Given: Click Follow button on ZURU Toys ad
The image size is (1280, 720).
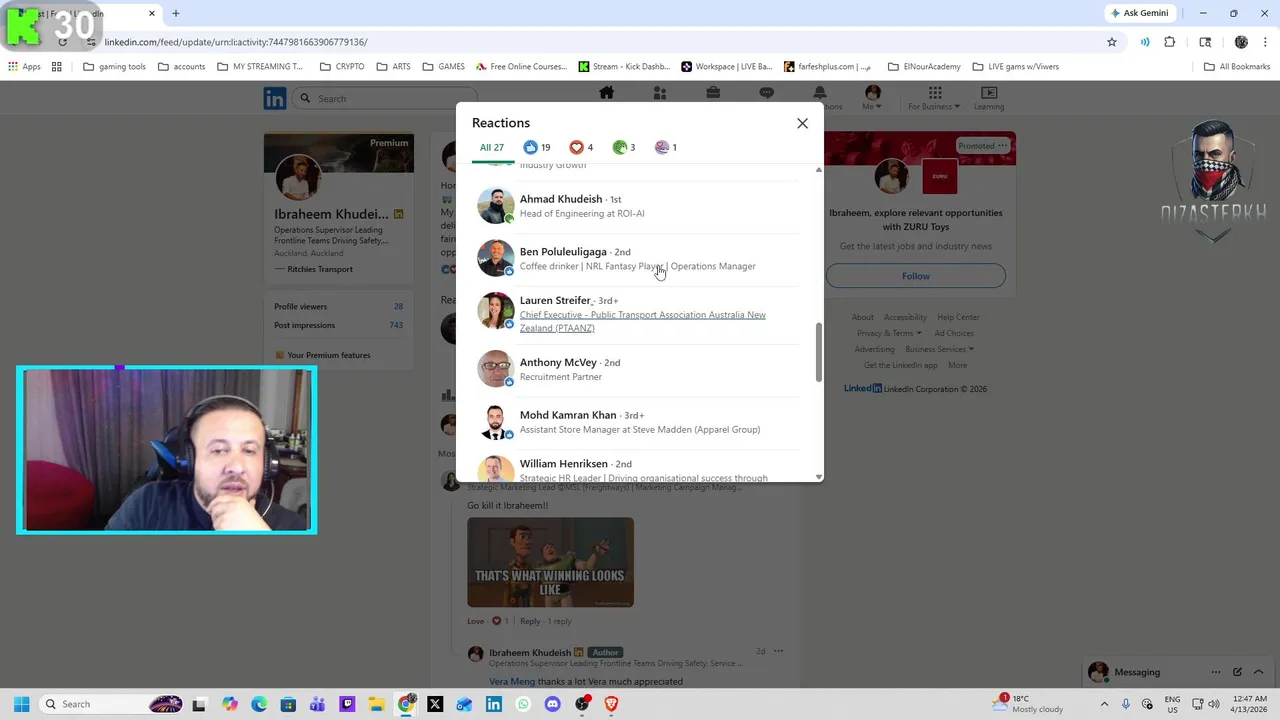Looking at the screenshot, I should coord(915,276).
